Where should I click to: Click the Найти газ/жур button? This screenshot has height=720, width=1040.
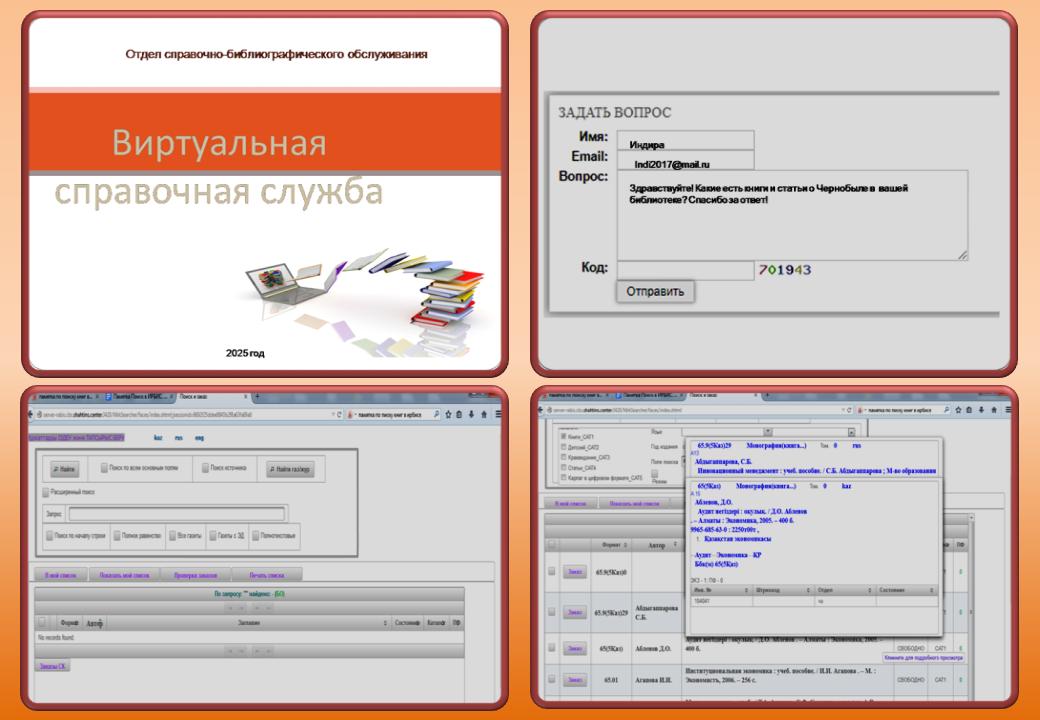pyautogui.click(x=289, y=467)
